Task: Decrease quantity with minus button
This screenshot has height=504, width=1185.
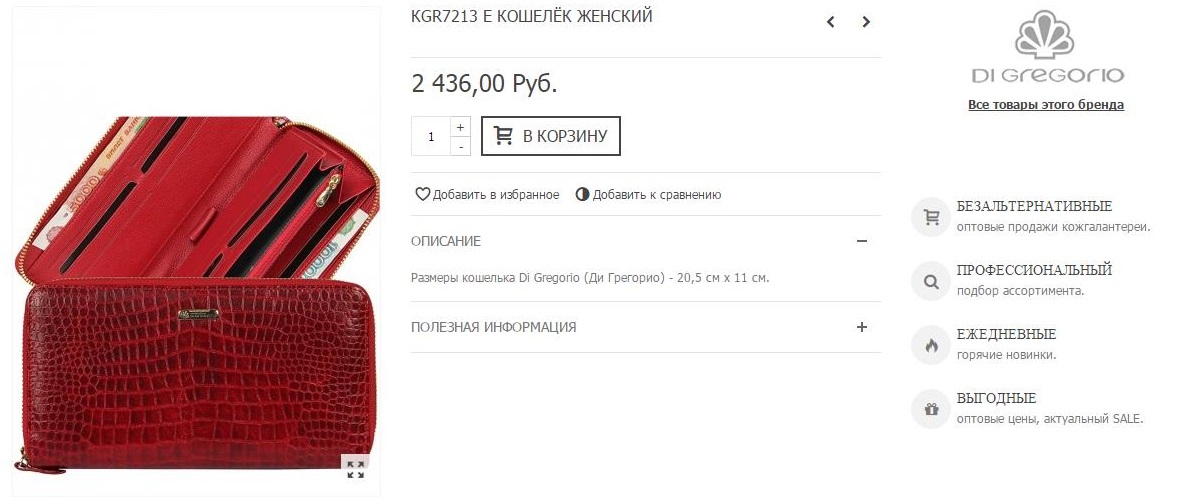Action: click(x=460, y=147)
